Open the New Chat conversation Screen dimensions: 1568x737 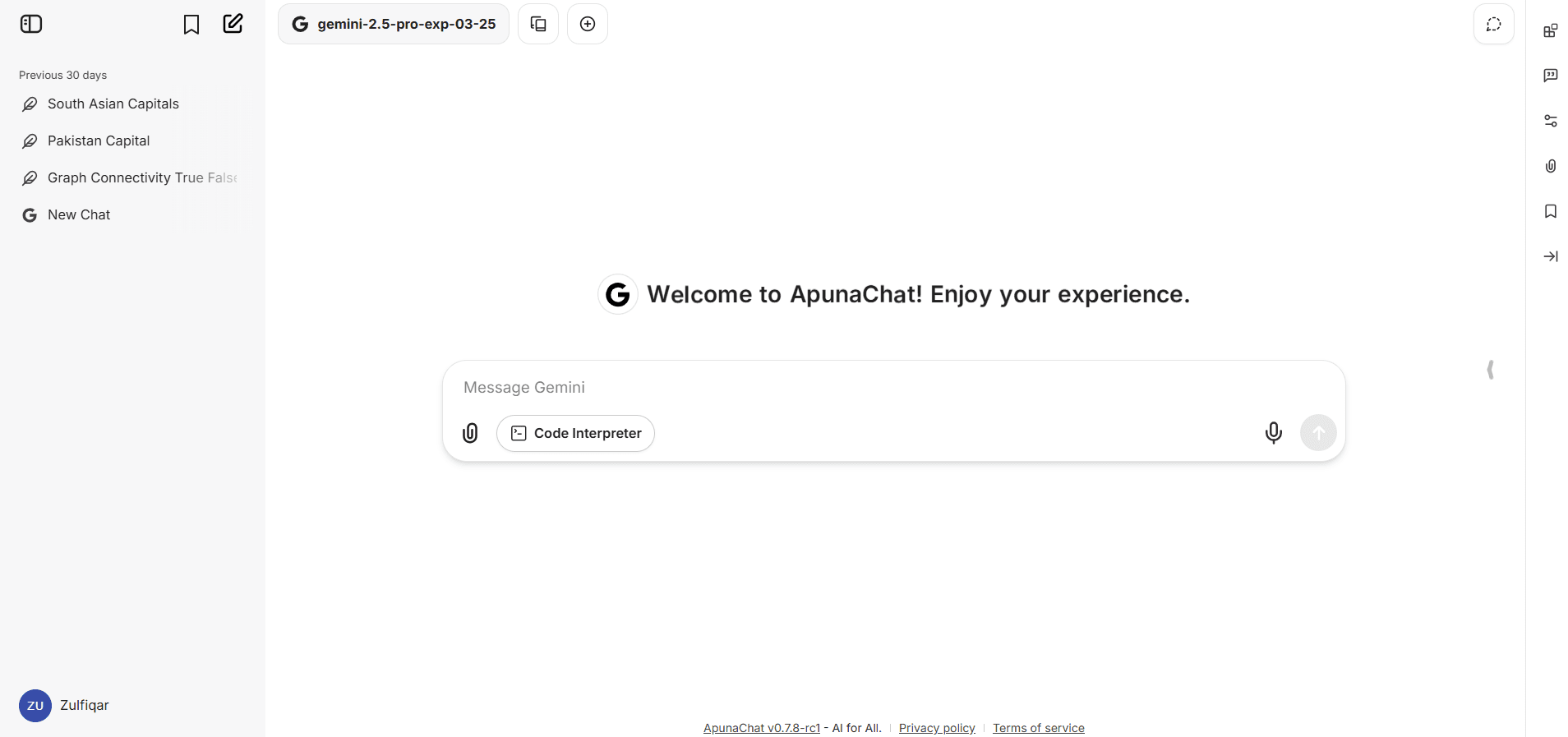(x=130, y=214)
